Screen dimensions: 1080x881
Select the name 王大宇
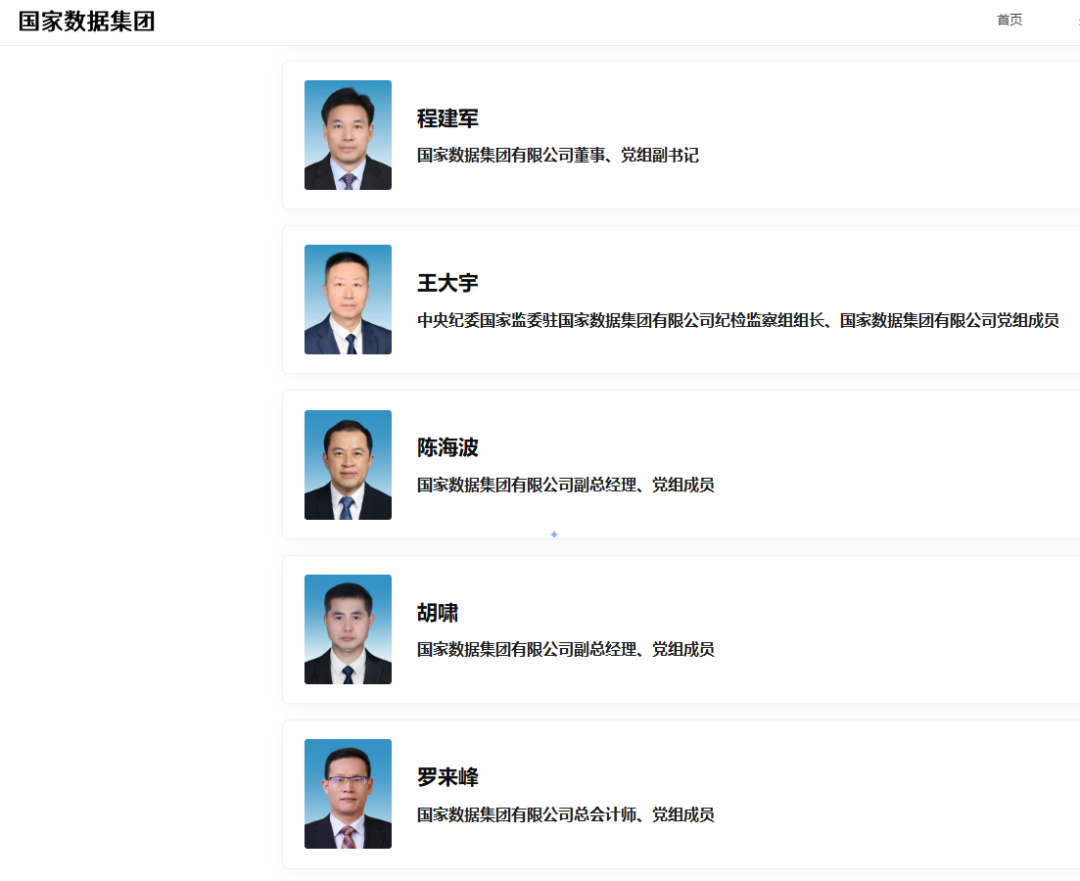point(448,283)
